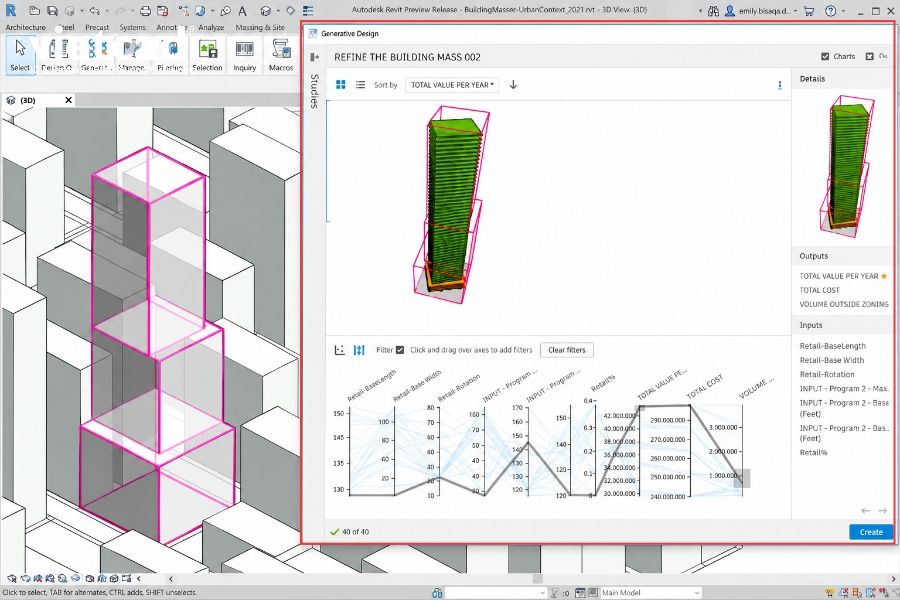The image size is (900, 600).
Task: Click the Default 3D View cube icon
Action: tap(265, 10)
